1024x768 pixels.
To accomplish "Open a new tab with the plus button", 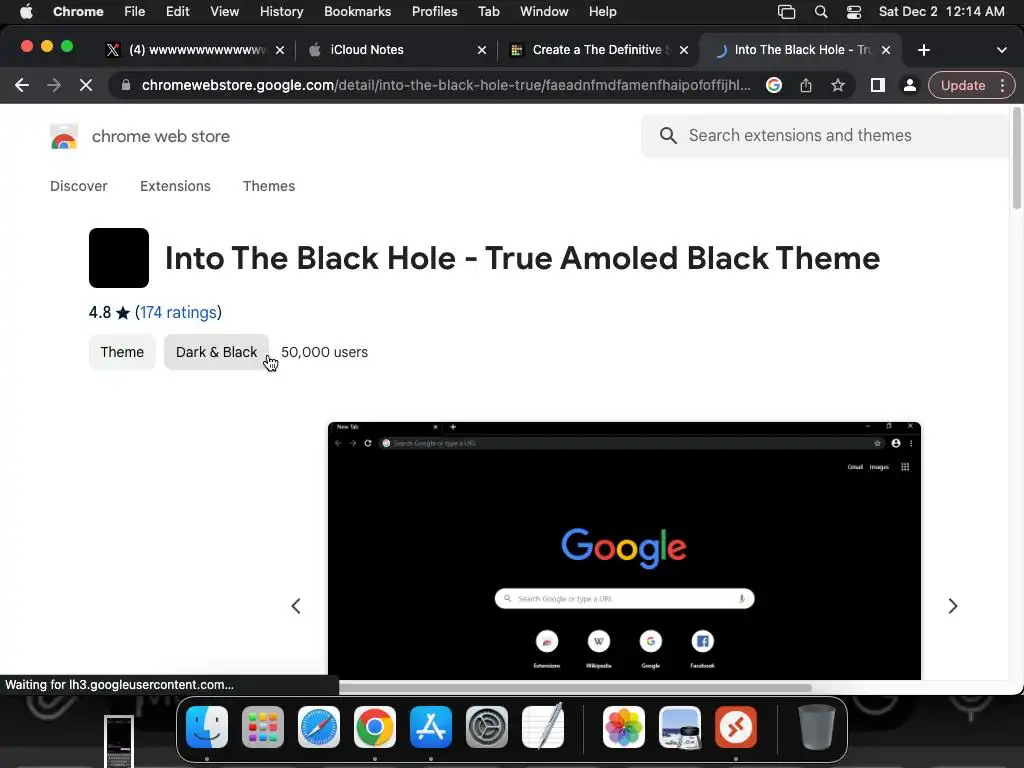I will tap(923, 50).
